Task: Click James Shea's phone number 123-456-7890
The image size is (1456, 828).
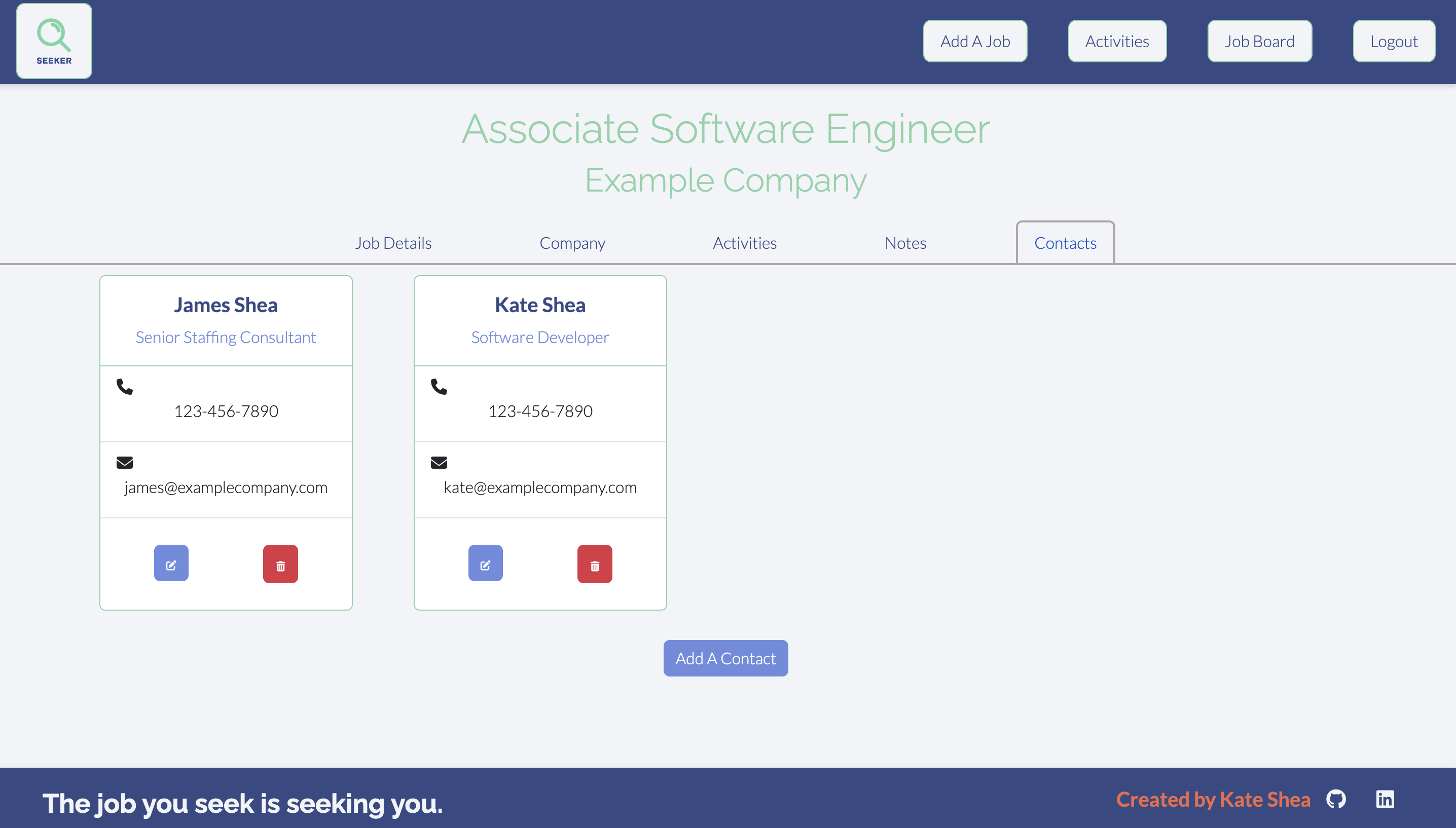Action: [x=227, y=411]
